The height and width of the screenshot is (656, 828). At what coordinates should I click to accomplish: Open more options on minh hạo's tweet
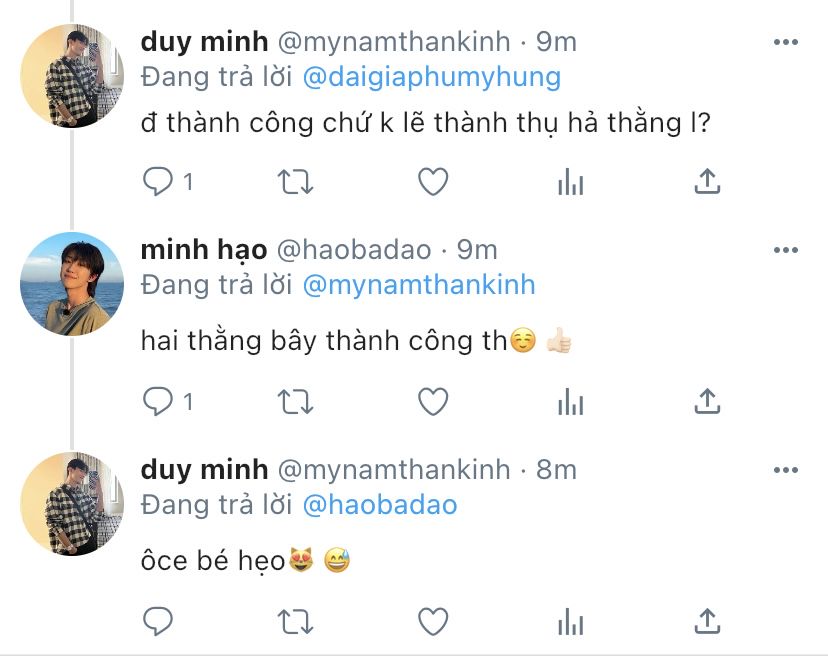click(786, 250)
